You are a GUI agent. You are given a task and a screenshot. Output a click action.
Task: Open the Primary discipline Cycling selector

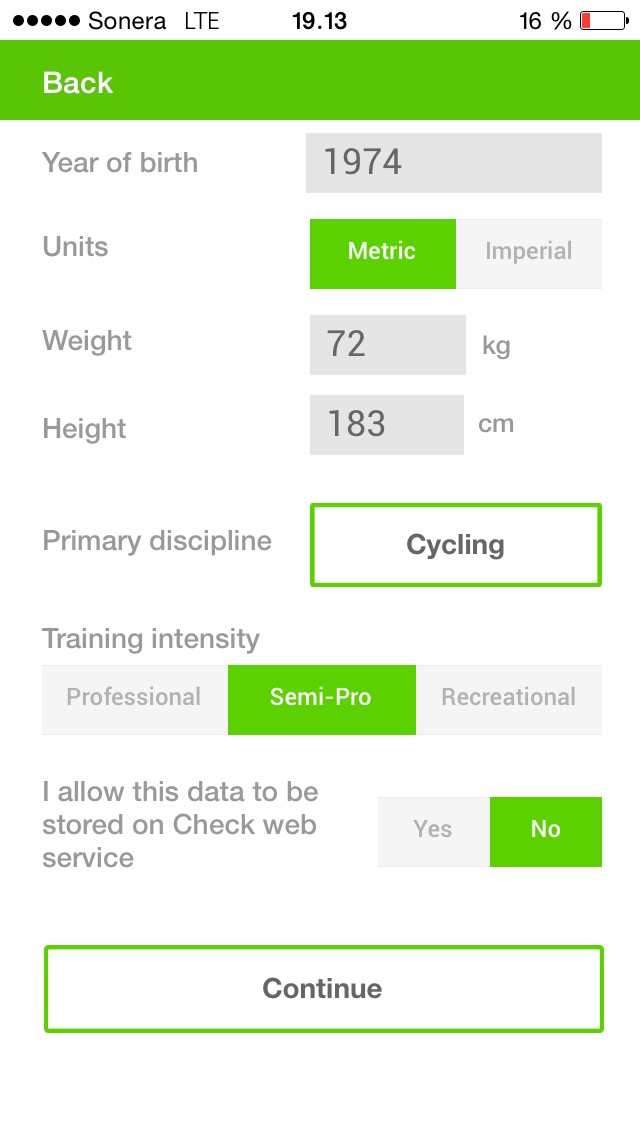click(455, 545)
